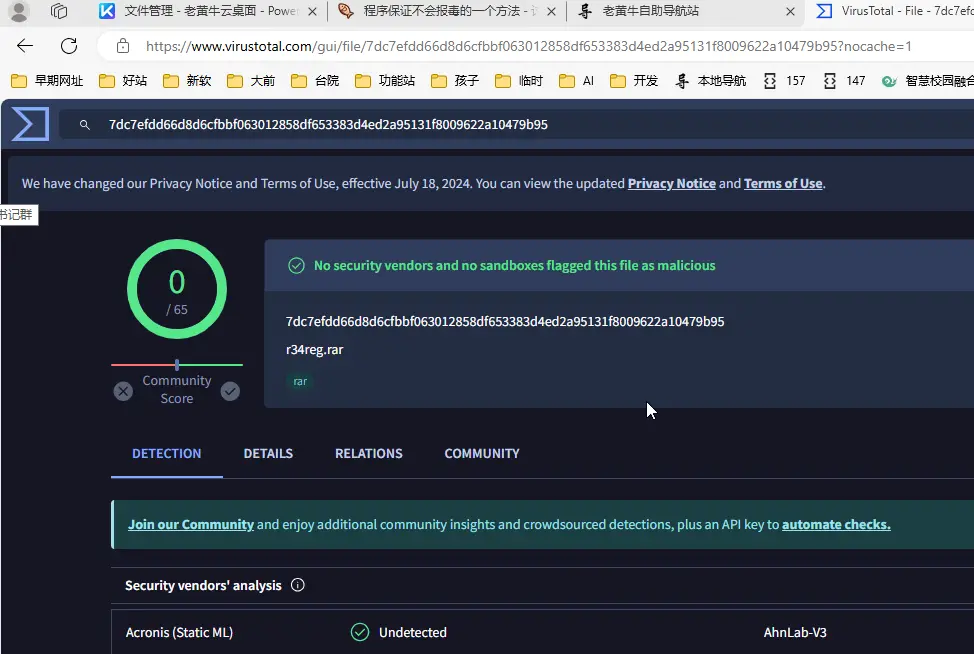974x654 pixels.
Task: Click the community score slider bar
Action: click(x=177, y=365)
